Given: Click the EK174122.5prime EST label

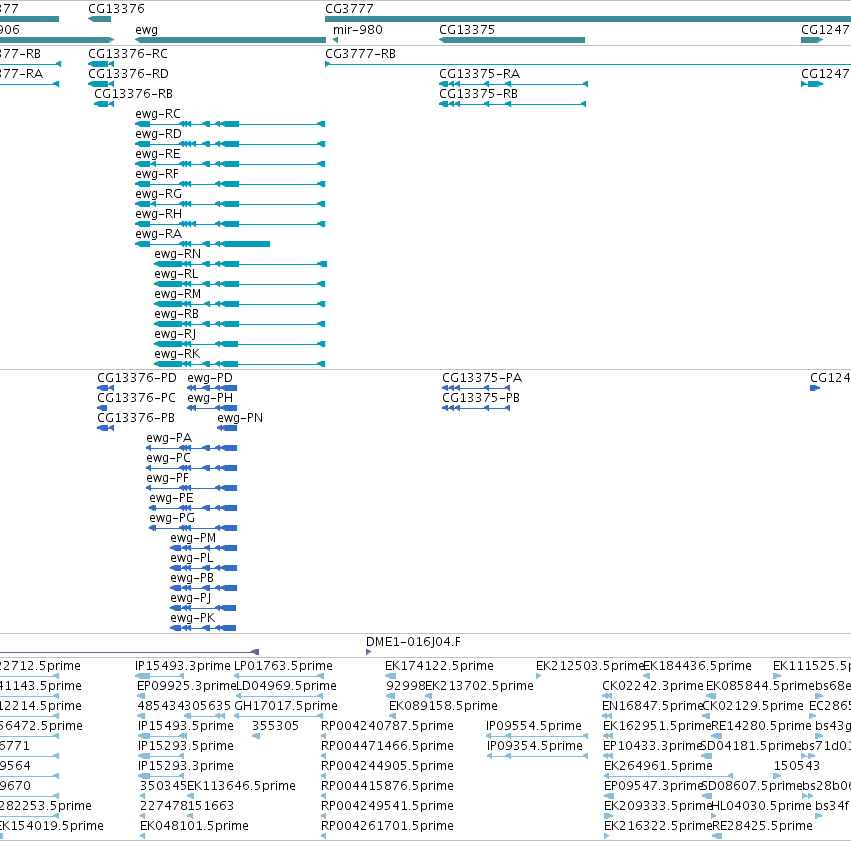Looking at the screenshot, I should [x=440, y=666].
